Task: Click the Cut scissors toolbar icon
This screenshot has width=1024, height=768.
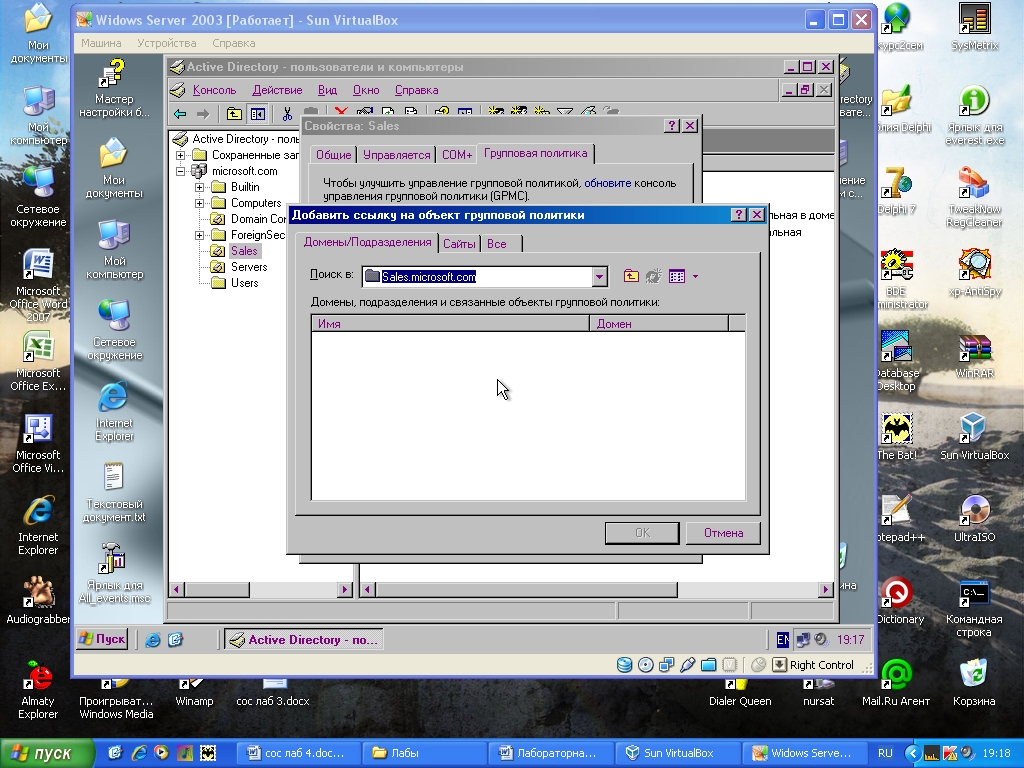Action: coord(287,114)
